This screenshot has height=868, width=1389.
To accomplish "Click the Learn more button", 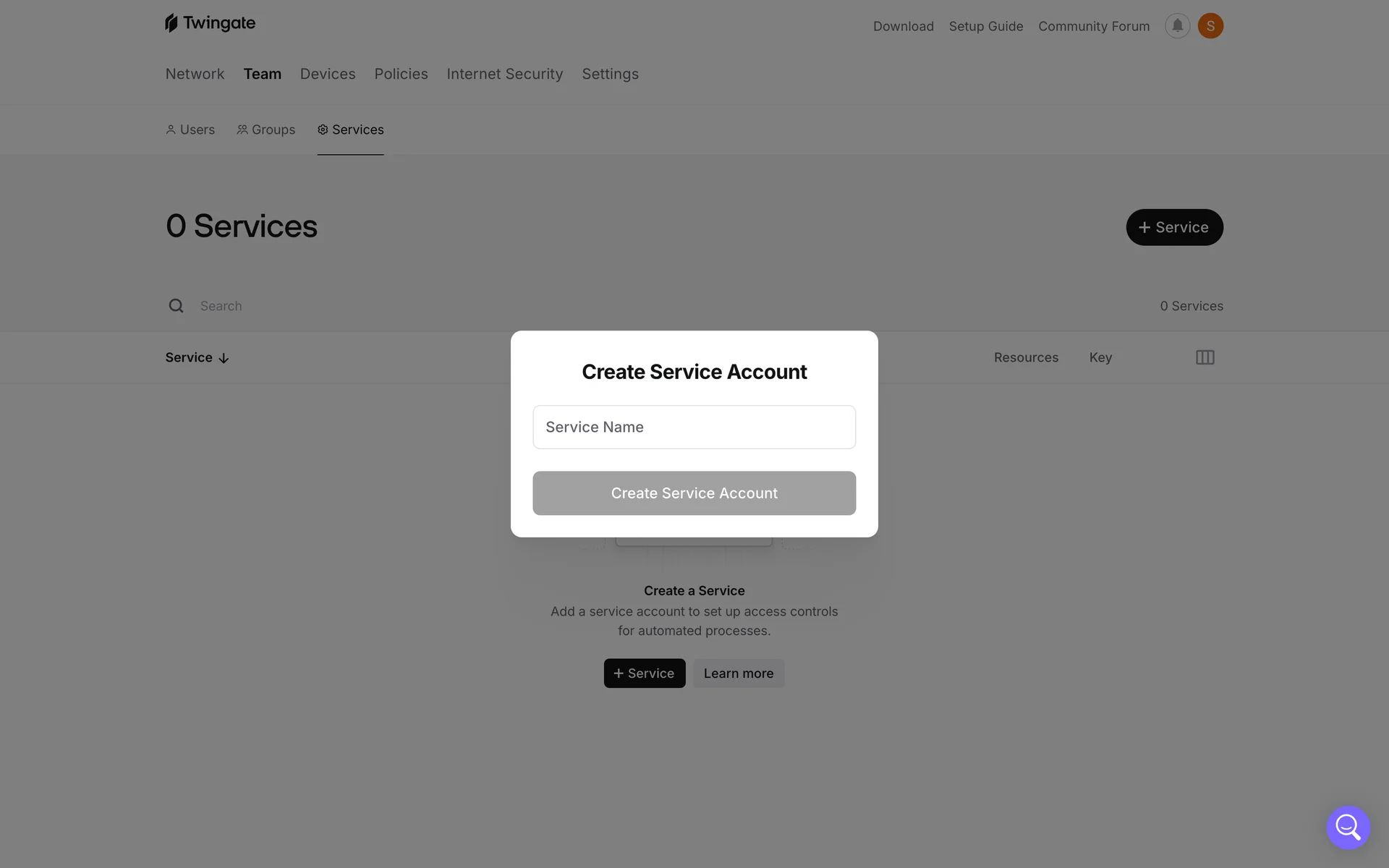I will pyautogui.click(x=739, y=673).
